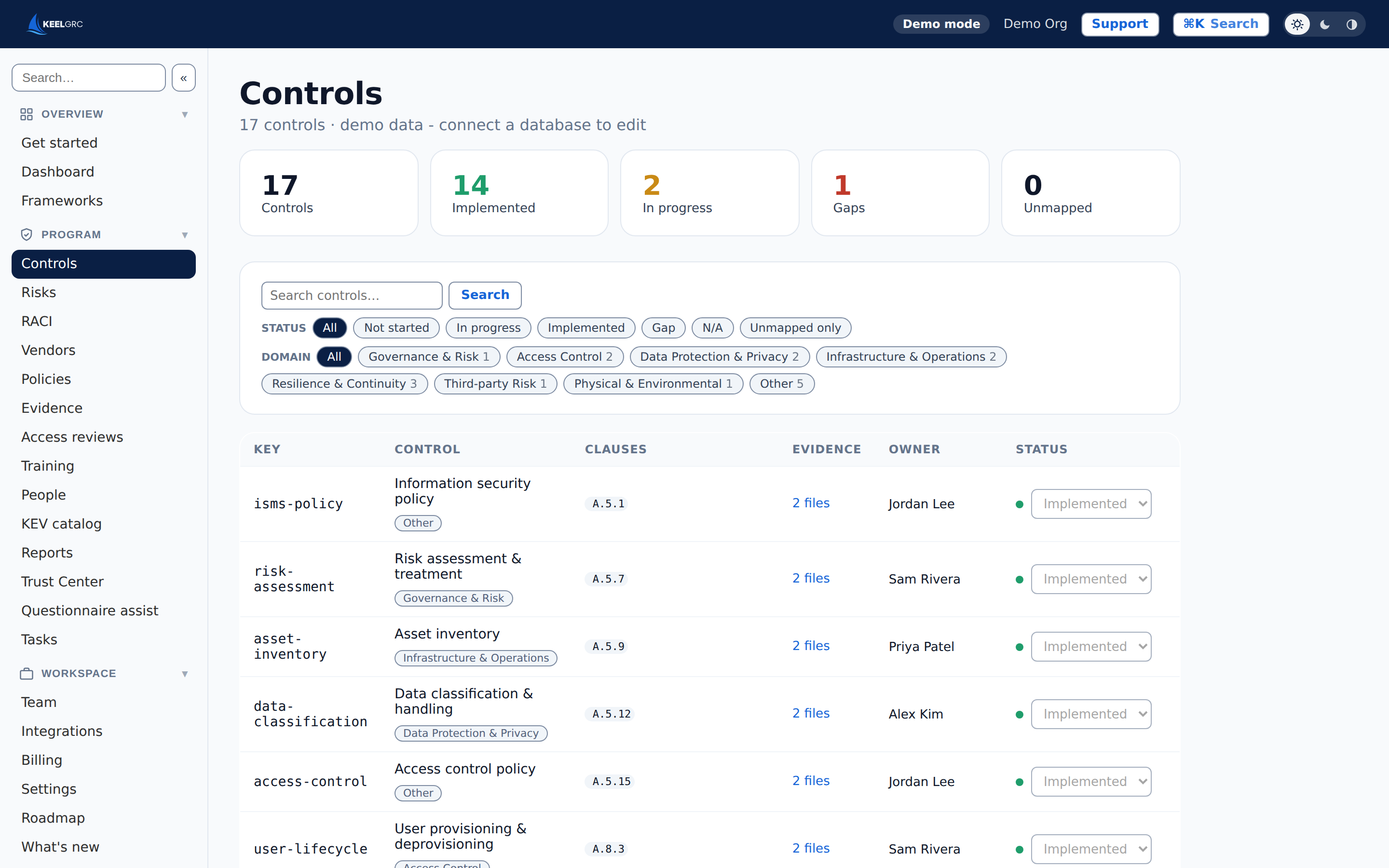Click the Overview grid icon
The width and height of the screenshot is (1389, 868).
click(27, 114)
